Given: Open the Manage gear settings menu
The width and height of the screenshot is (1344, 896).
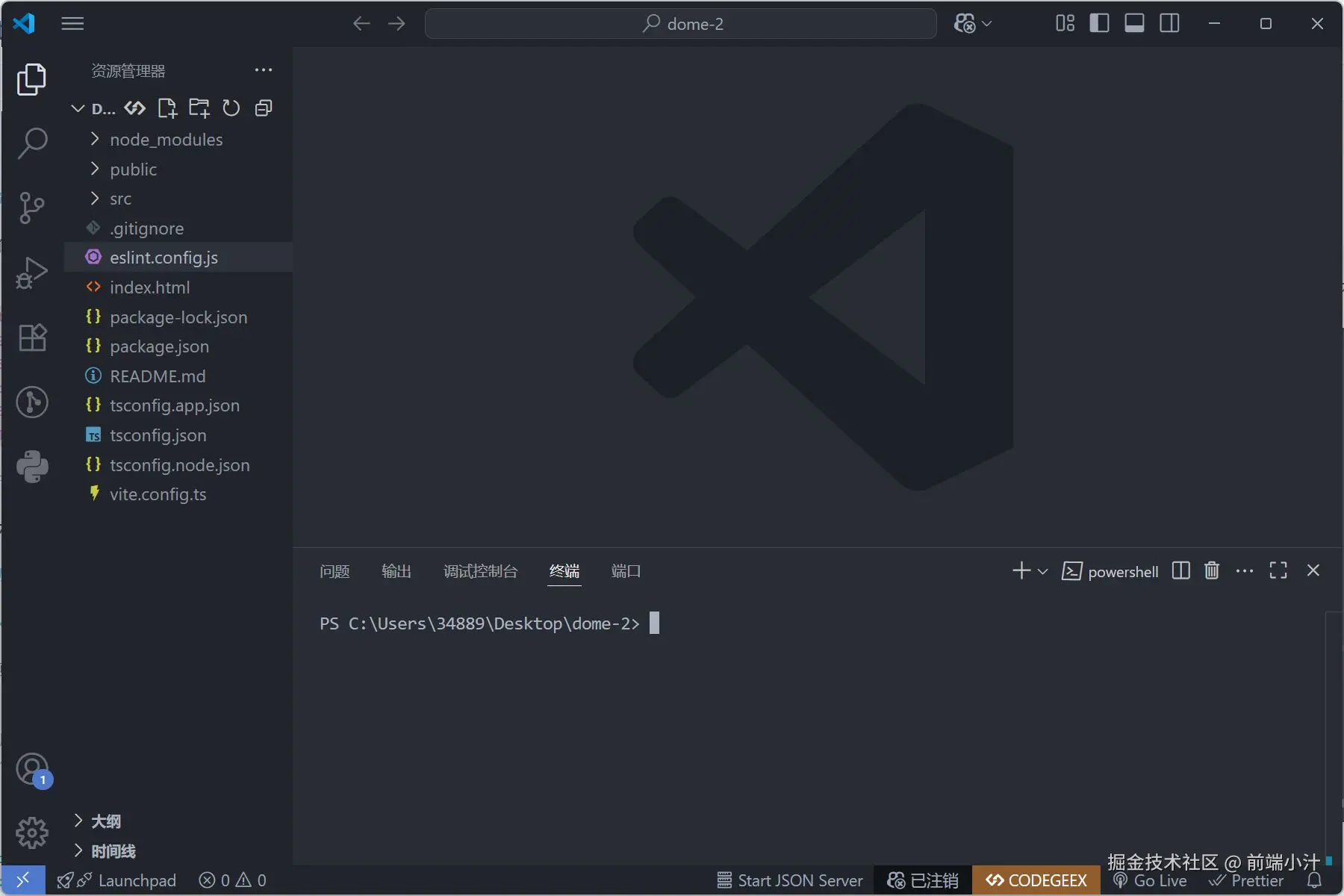Looking at the screenshot, I should [x=32, y=832].
